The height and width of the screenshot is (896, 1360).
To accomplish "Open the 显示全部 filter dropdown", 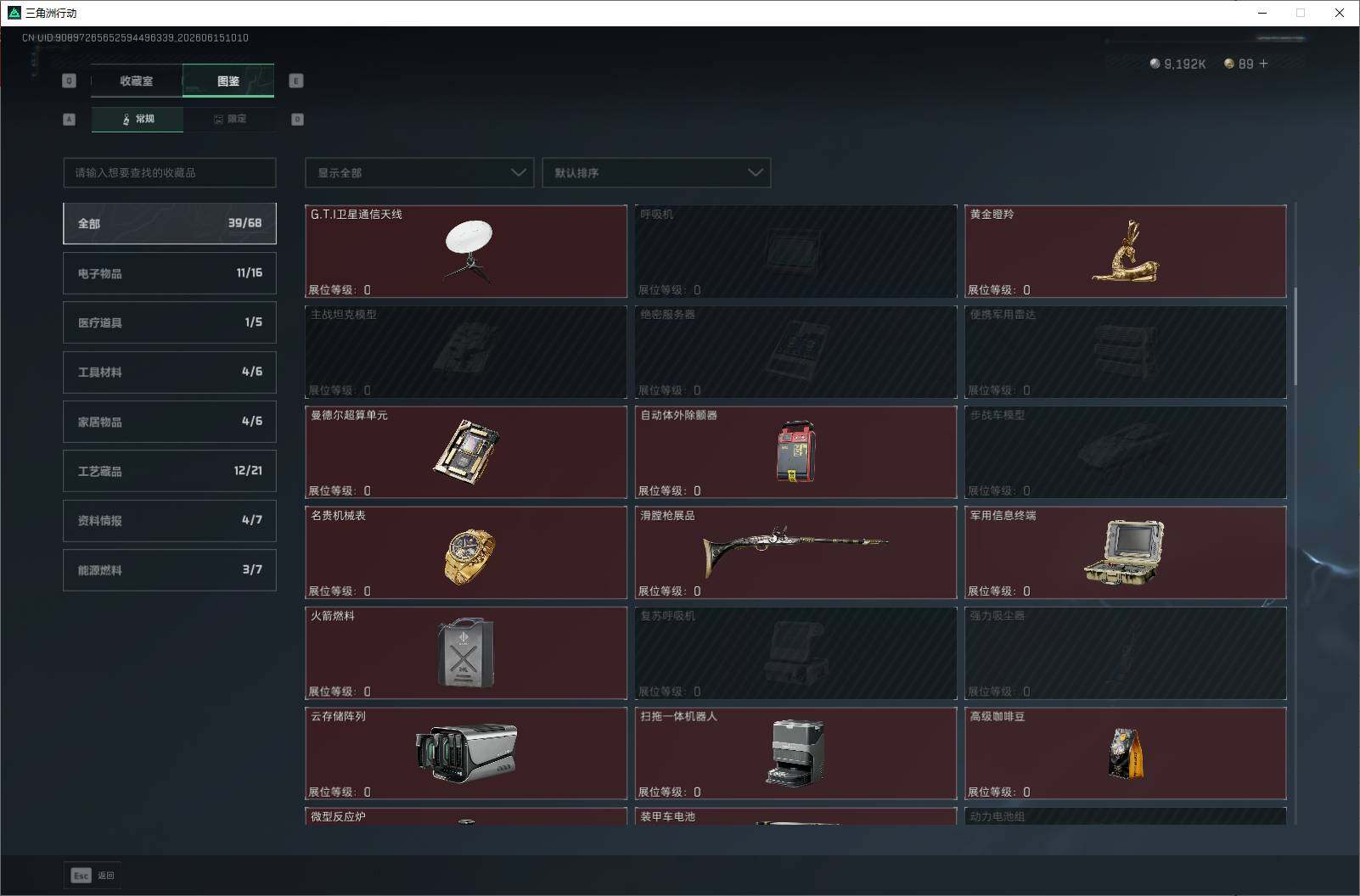I will [x=419, y=172].
